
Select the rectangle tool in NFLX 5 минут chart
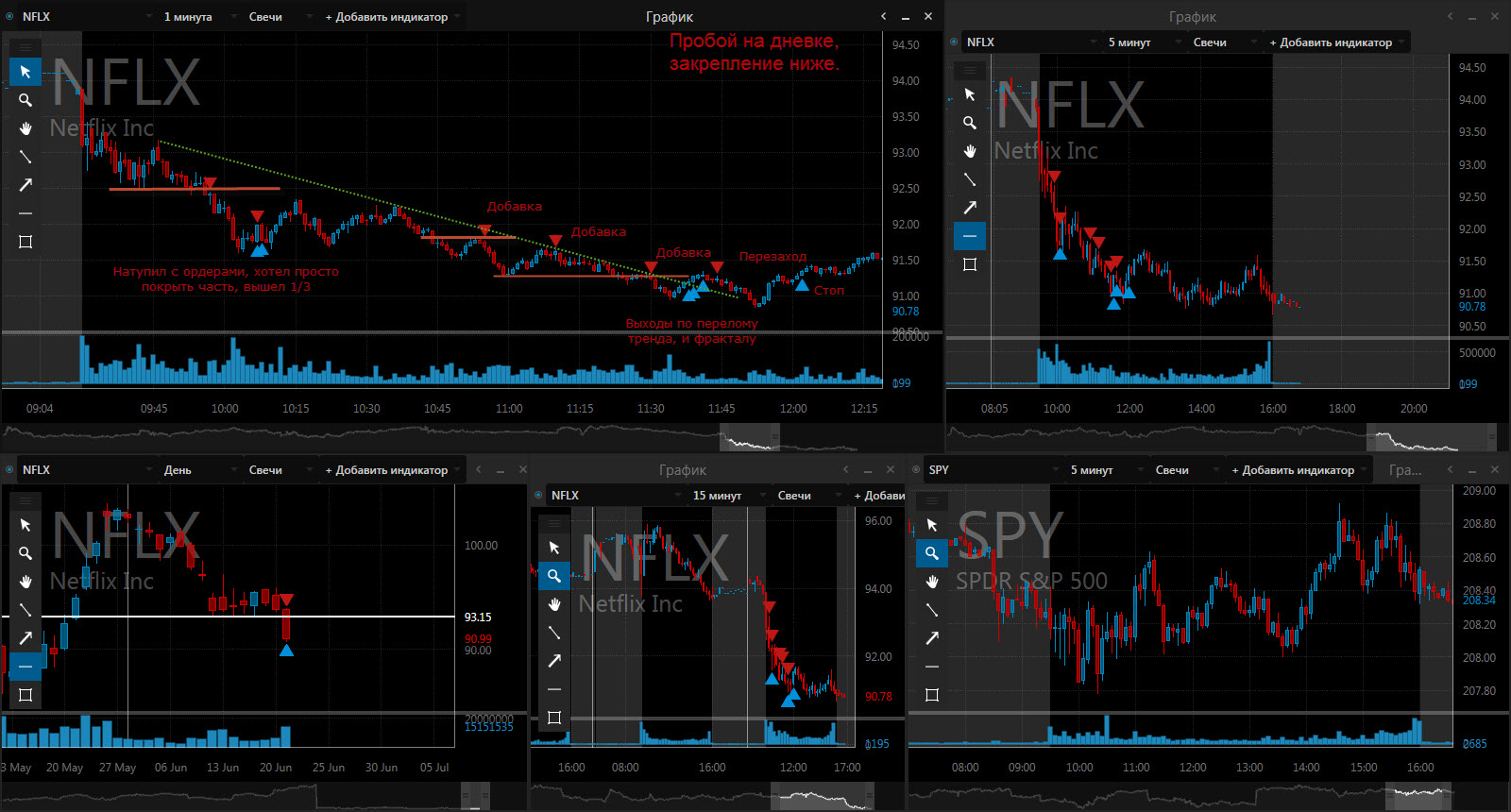(x=970, y=264)
